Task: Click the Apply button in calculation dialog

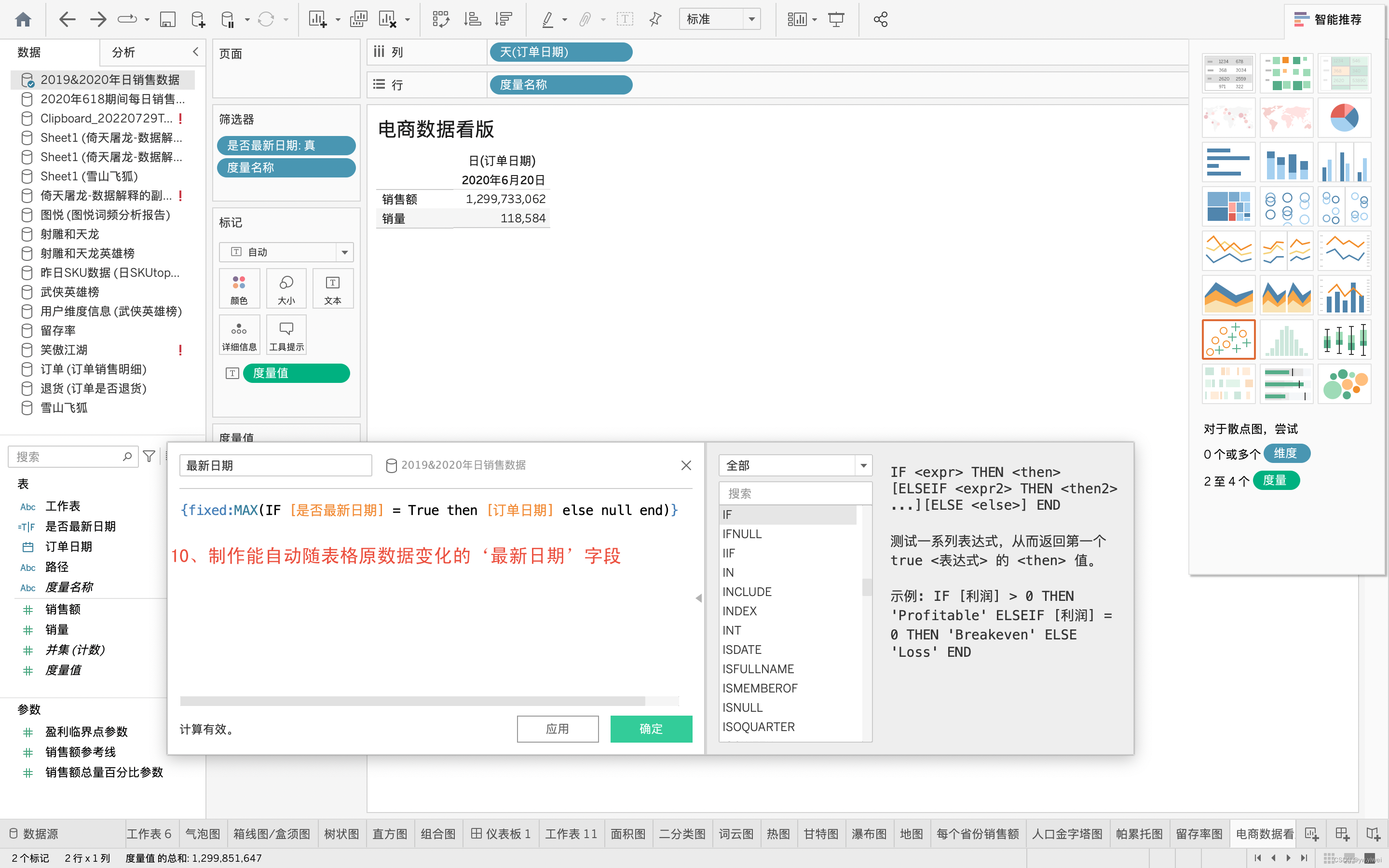Action: [558, 729]
